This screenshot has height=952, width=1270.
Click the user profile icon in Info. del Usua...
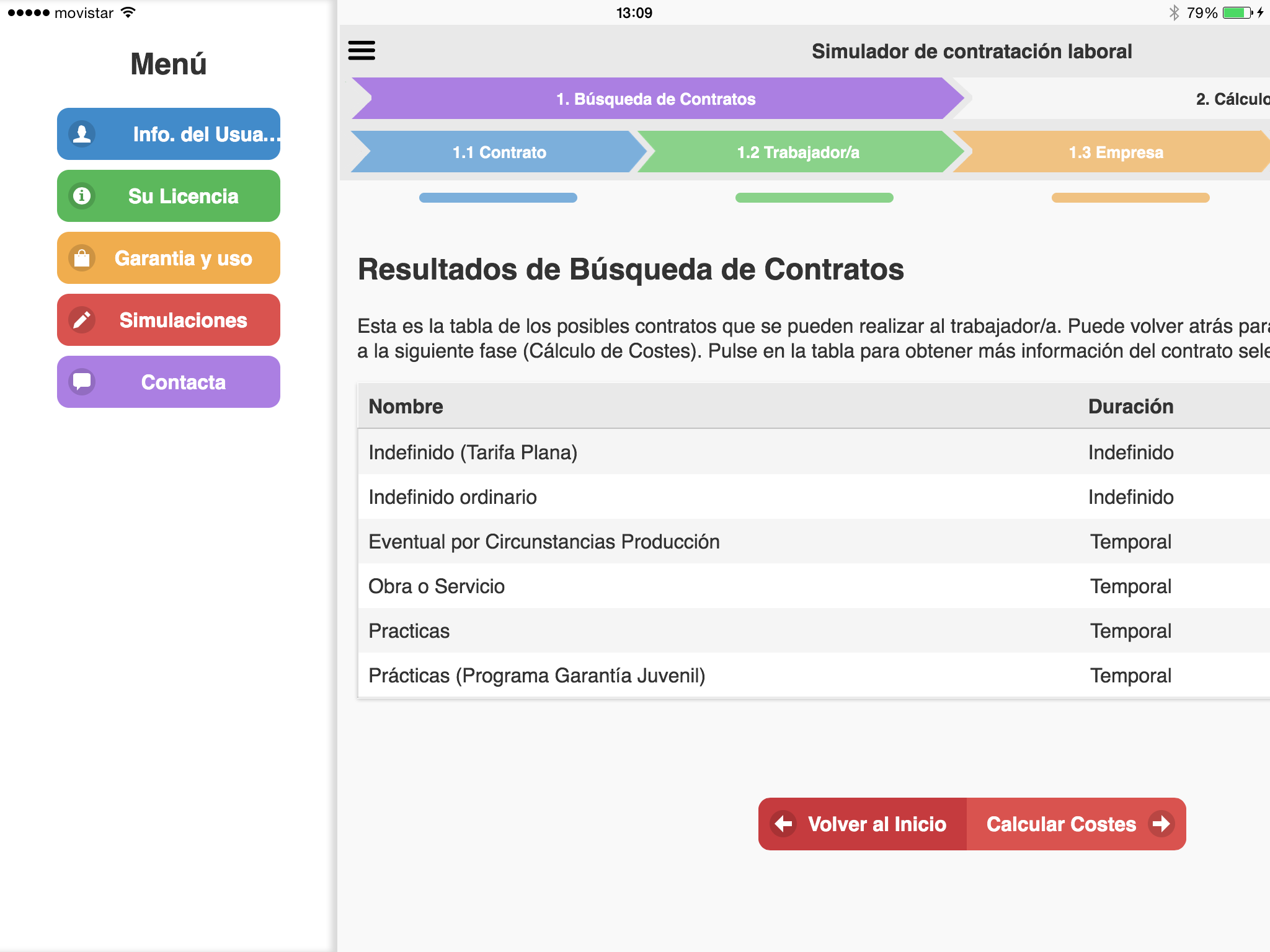[82, 134]
